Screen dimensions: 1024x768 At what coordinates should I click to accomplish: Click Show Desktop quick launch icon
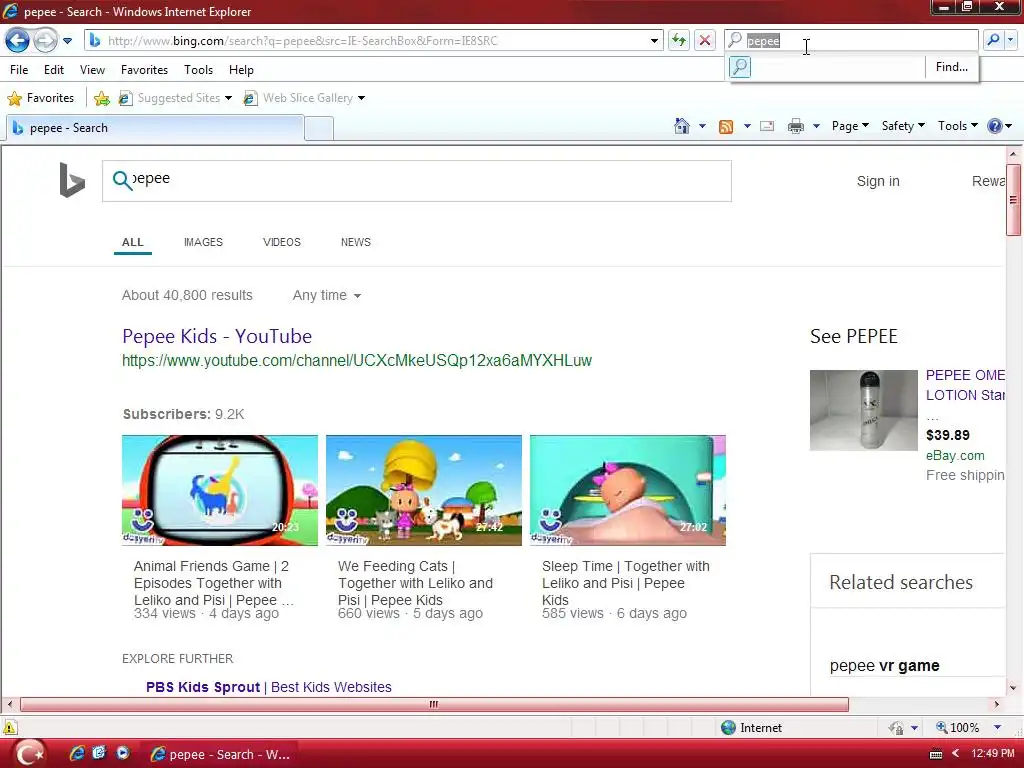click(x=99, y=754)
